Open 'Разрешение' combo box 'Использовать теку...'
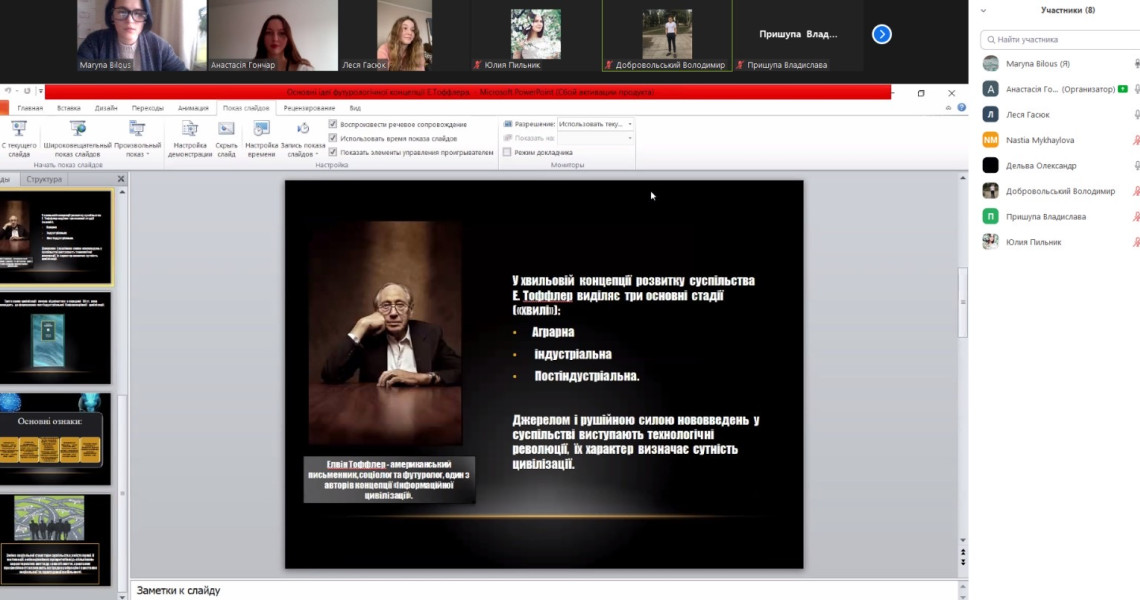The image size is (1140, 600). coord(595,124)
